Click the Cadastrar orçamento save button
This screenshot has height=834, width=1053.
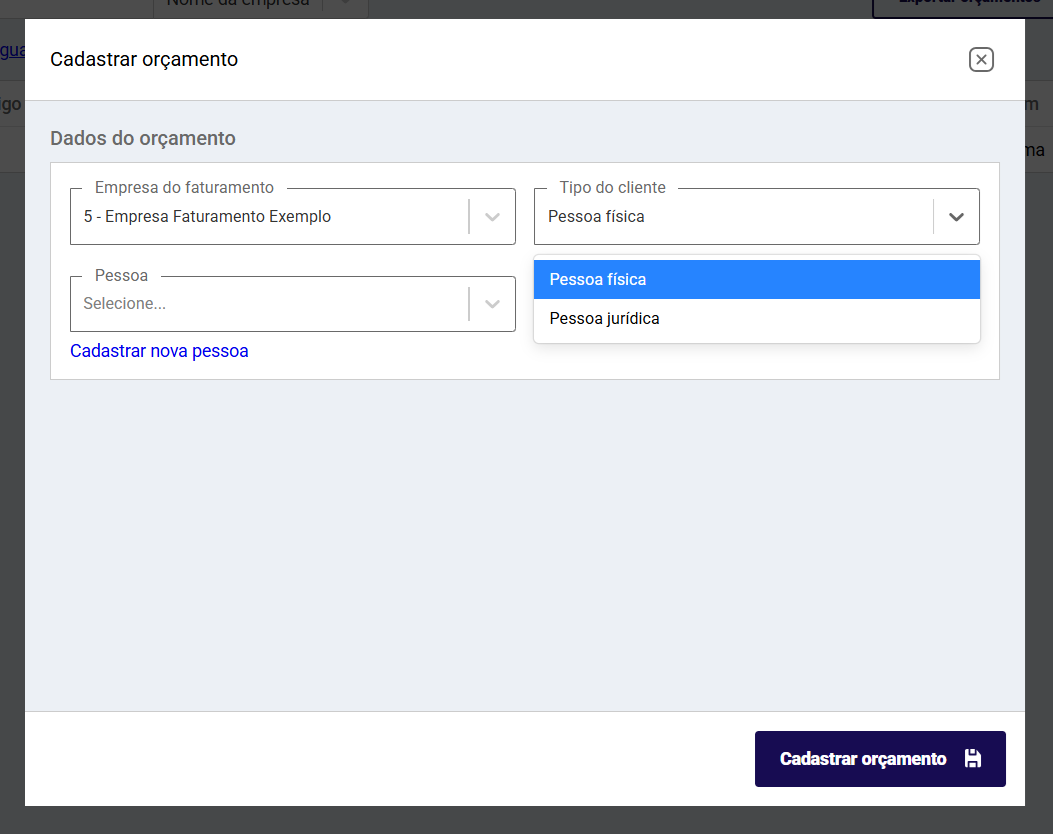tap(880, 759)
